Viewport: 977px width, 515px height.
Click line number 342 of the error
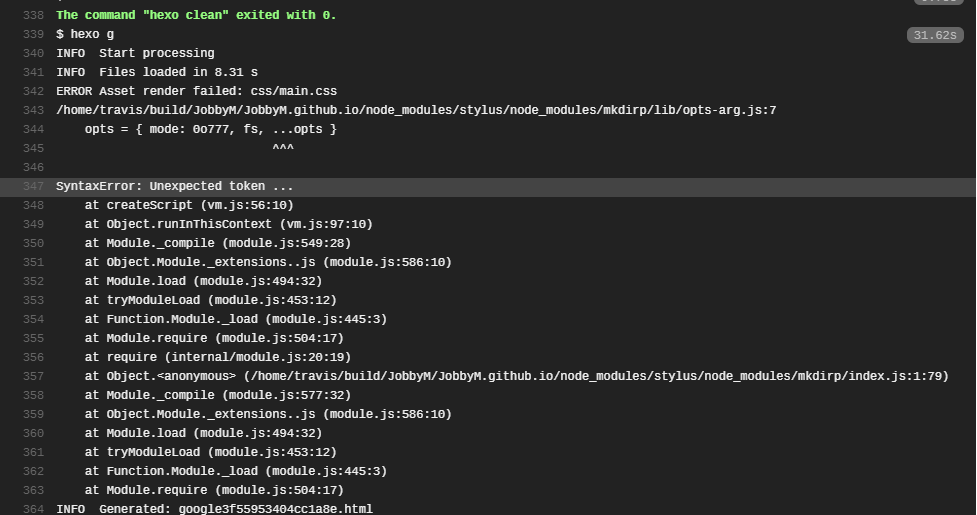pyautogui.click(x=33, y=91)
